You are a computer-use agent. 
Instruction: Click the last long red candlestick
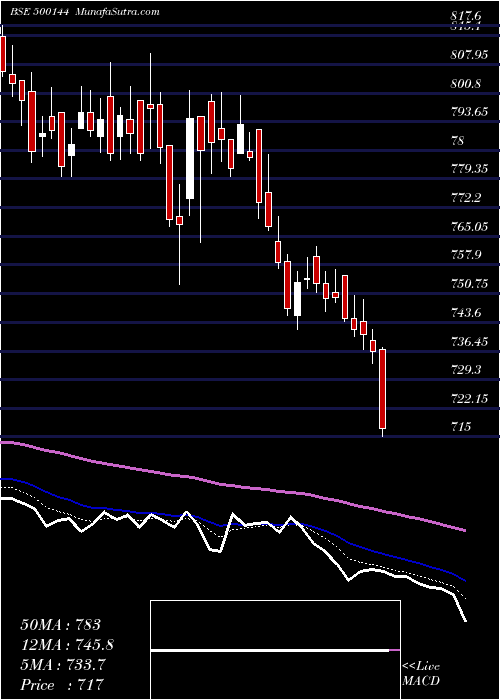click(x=383, y=389)
